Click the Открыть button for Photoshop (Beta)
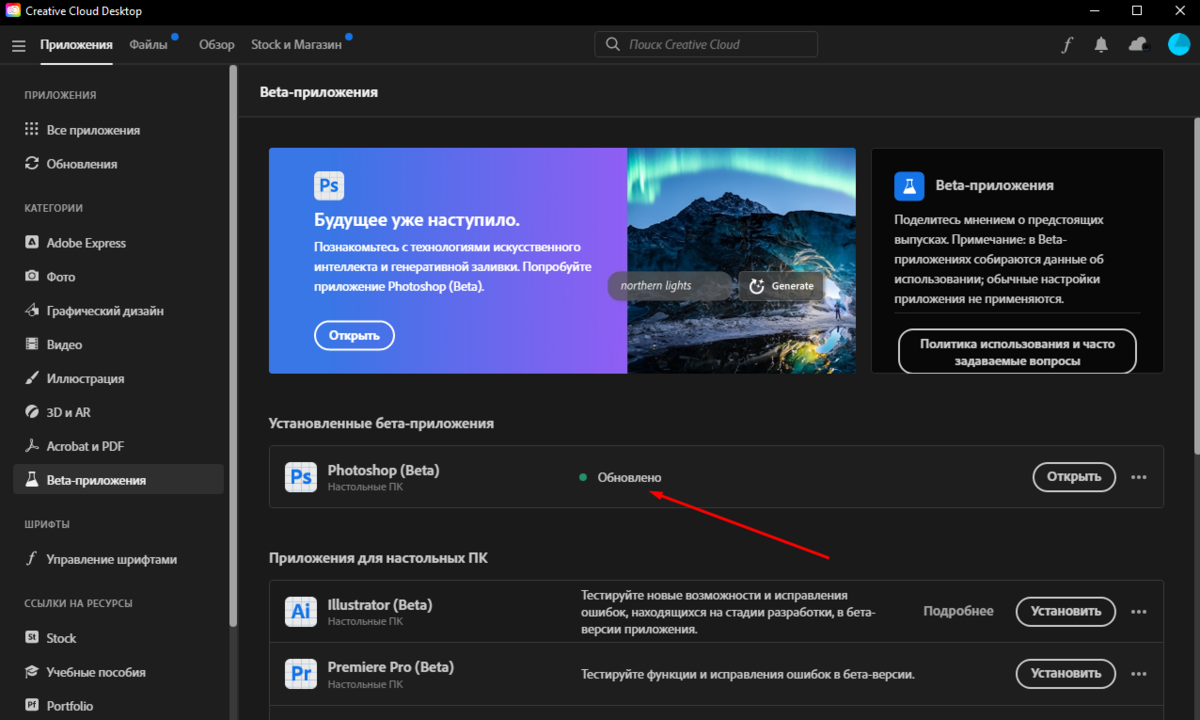 pyautogui.click(x=1074, y=477)
